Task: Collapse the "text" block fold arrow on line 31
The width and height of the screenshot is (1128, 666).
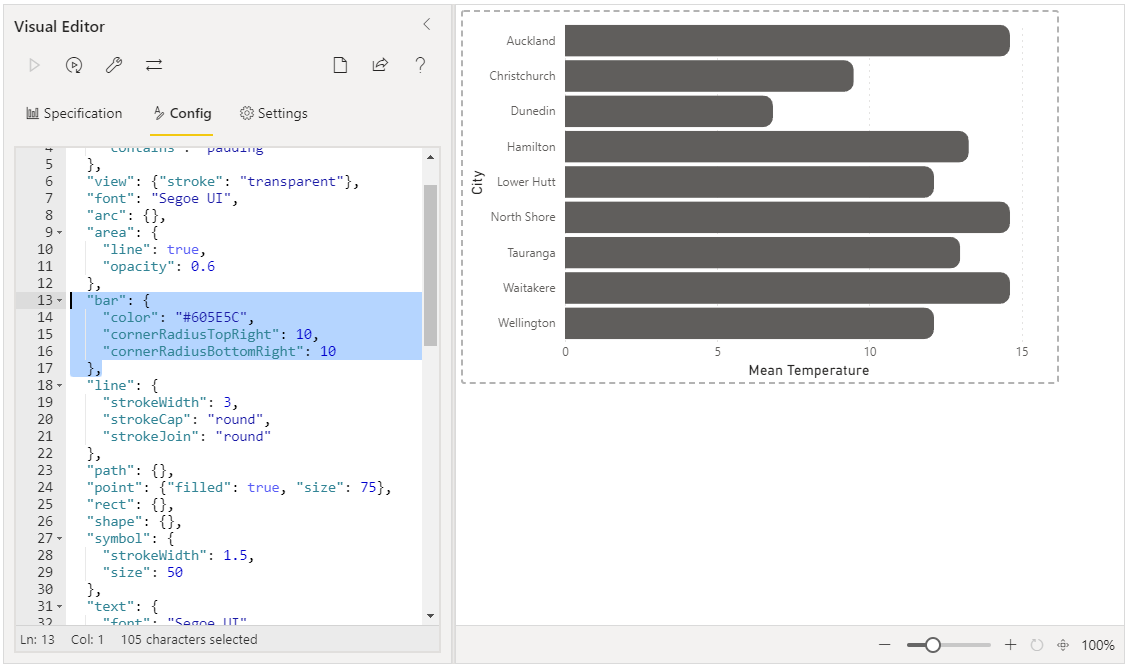Action: (60, 607)
